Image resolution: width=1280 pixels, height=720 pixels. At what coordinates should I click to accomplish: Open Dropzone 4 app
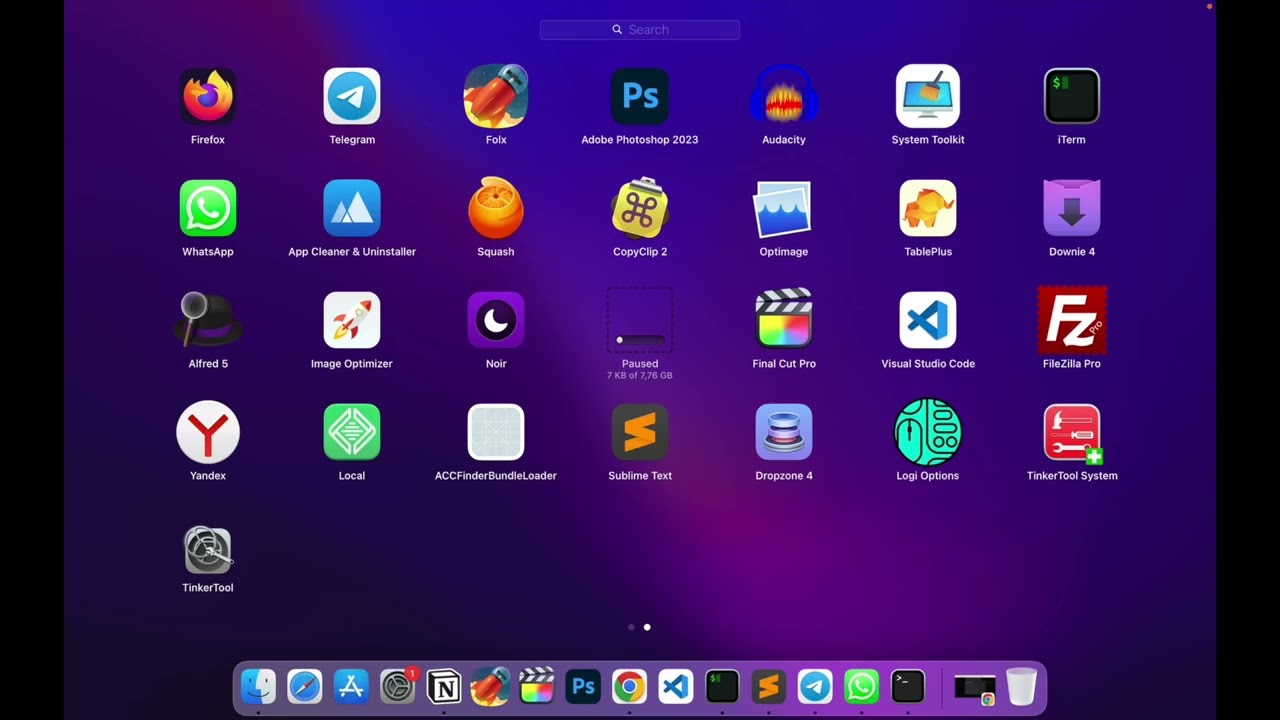pos(784,433)
